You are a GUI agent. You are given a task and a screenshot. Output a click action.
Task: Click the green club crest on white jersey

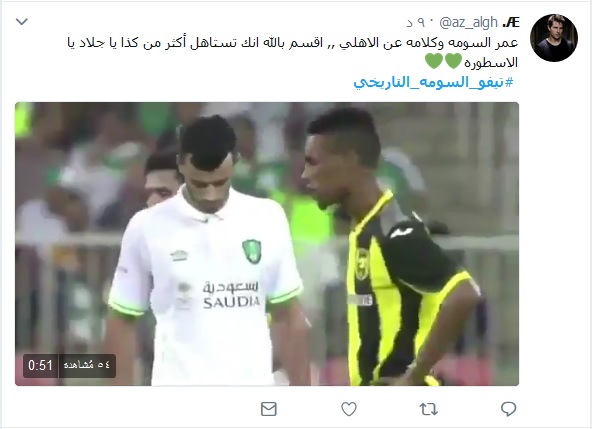[x=252, y=251]
